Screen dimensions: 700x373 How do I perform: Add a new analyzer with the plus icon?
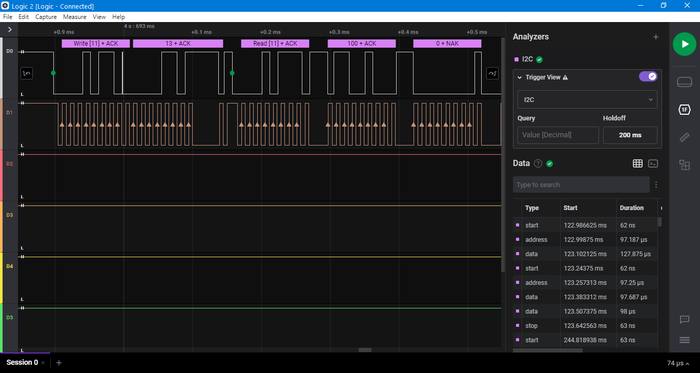656,37
